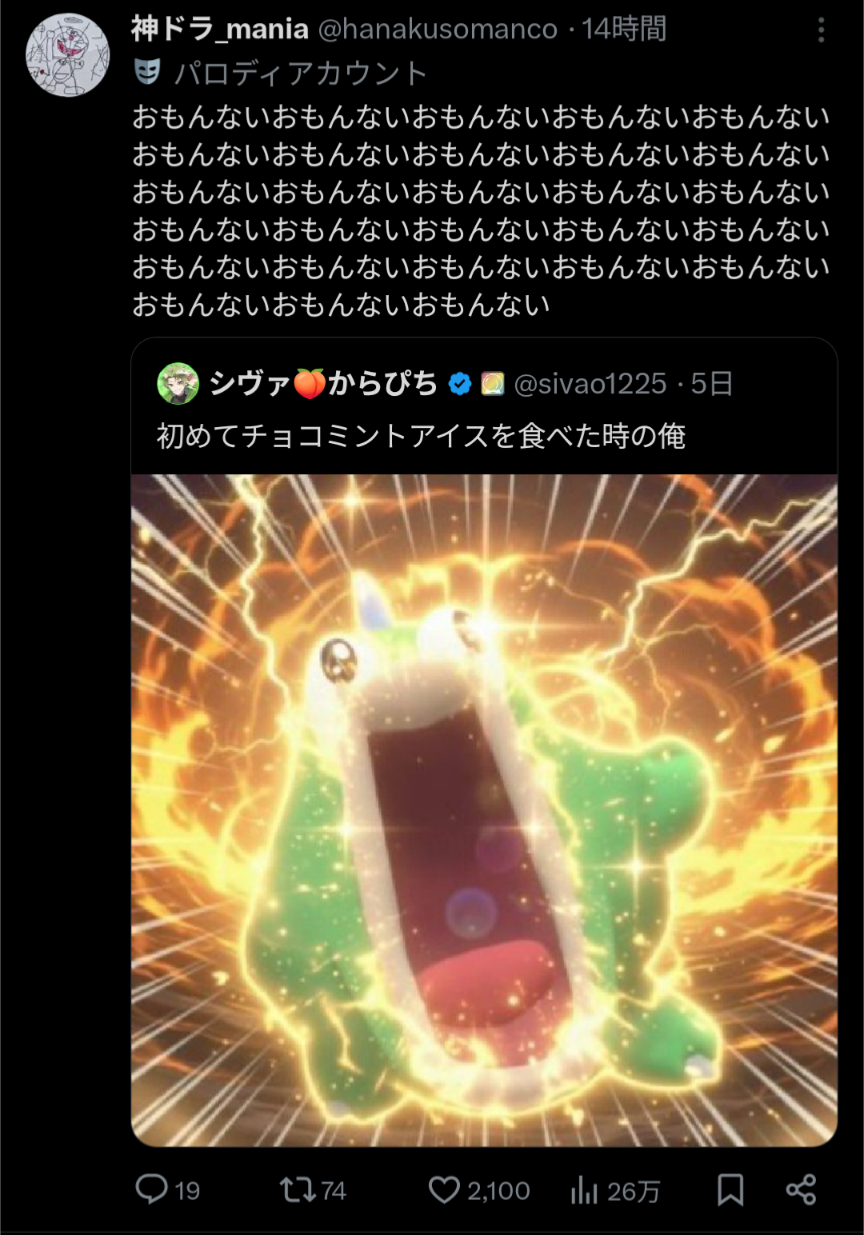The height and width of the screenshot is (1235, 864).
Task: Open the three-dot more options menu
Action: pyautogui.click(x=821, y=32)
